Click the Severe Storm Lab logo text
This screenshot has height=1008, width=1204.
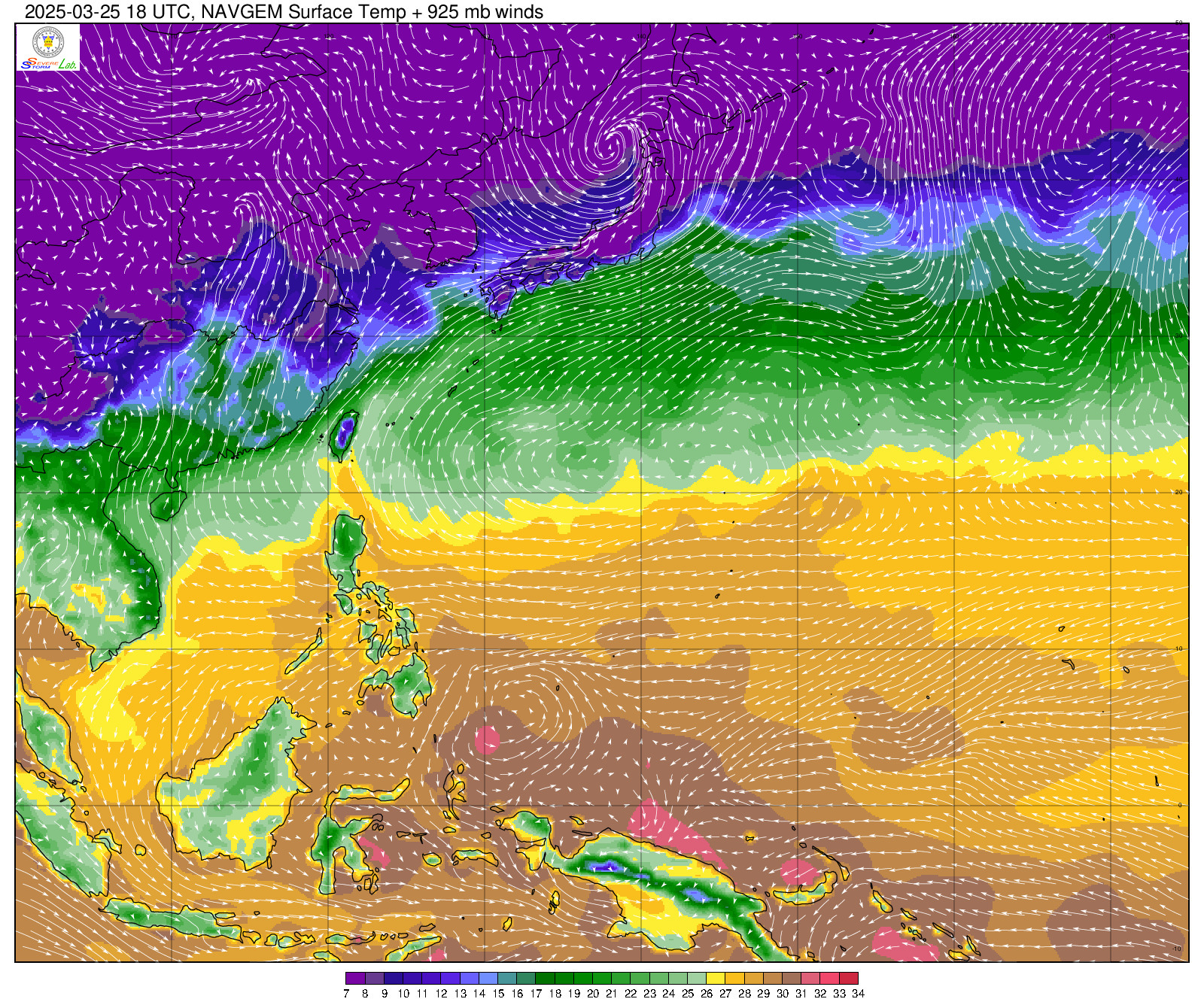pyautogui.click(x=48, y=64)
